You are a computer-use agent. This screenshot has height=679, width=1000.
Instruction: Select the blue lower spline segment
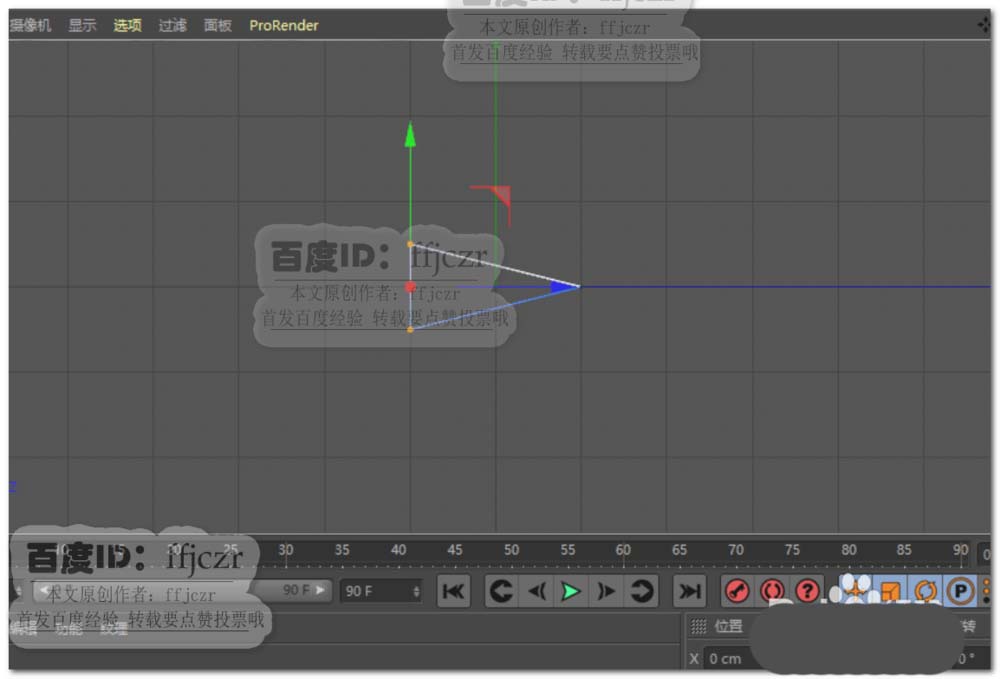(x=495, y=308)
